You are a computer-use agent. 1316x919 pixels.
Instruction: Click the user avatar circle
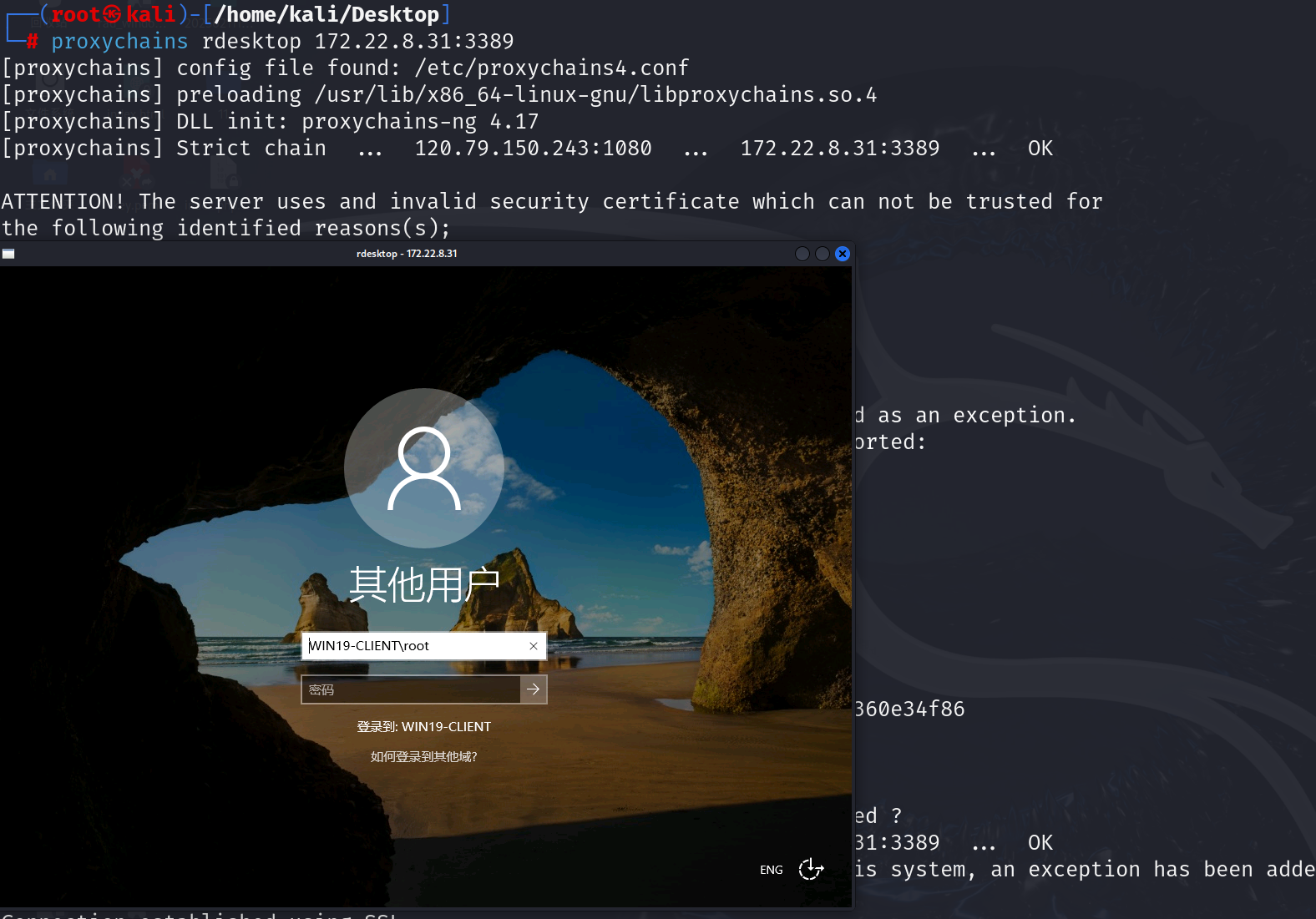tap(424, 468)
